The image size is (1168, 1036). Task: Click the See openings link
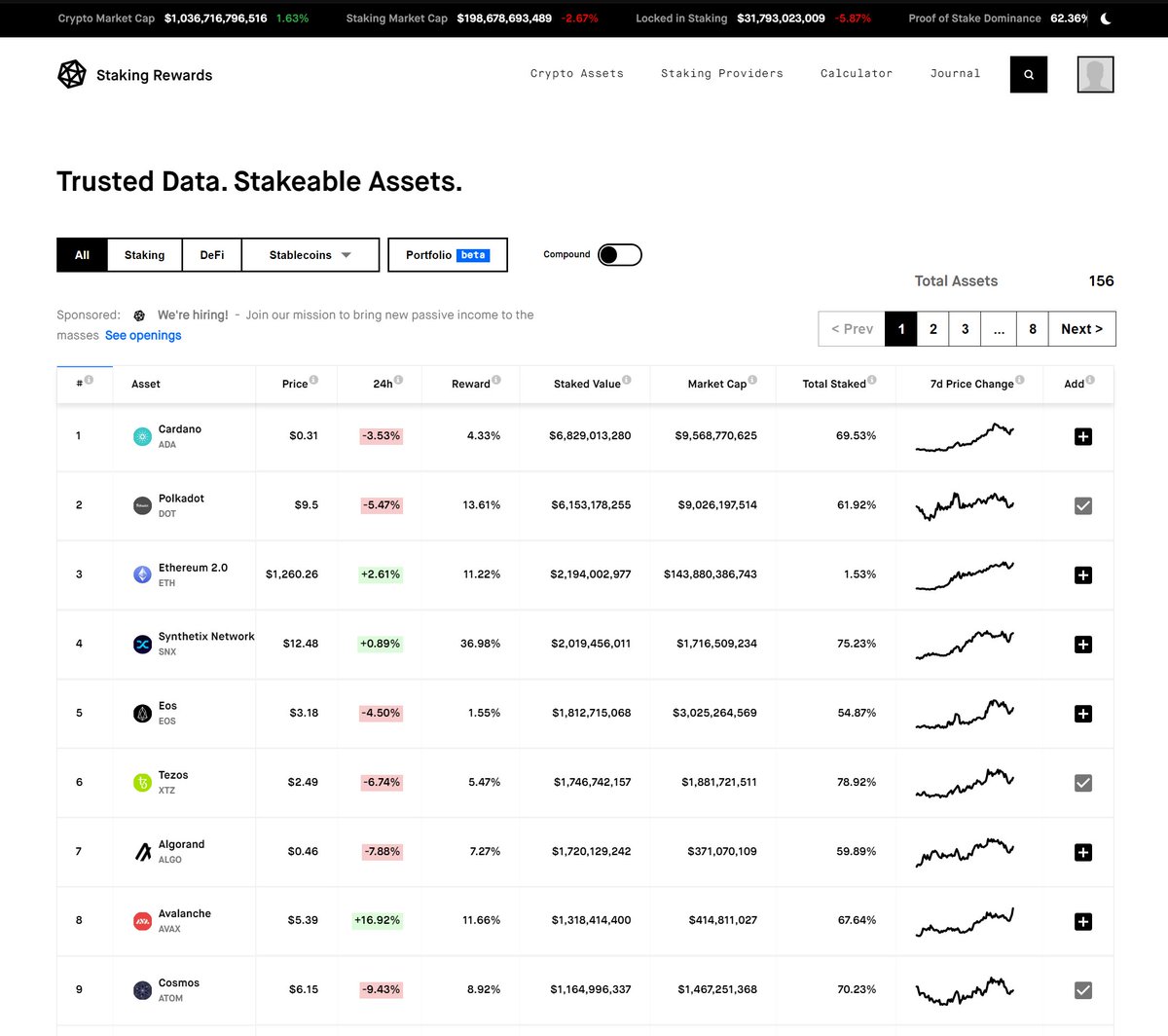pos(143,335)
